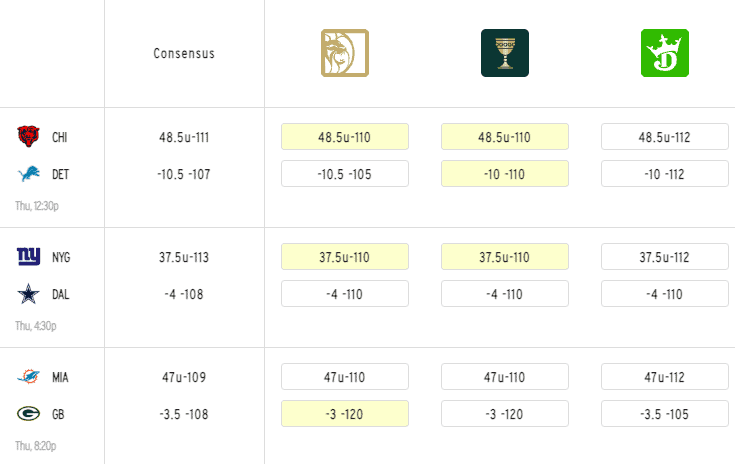Open the Caesars sportsbook chalice logo
The image size is (735, 464).
505,53
